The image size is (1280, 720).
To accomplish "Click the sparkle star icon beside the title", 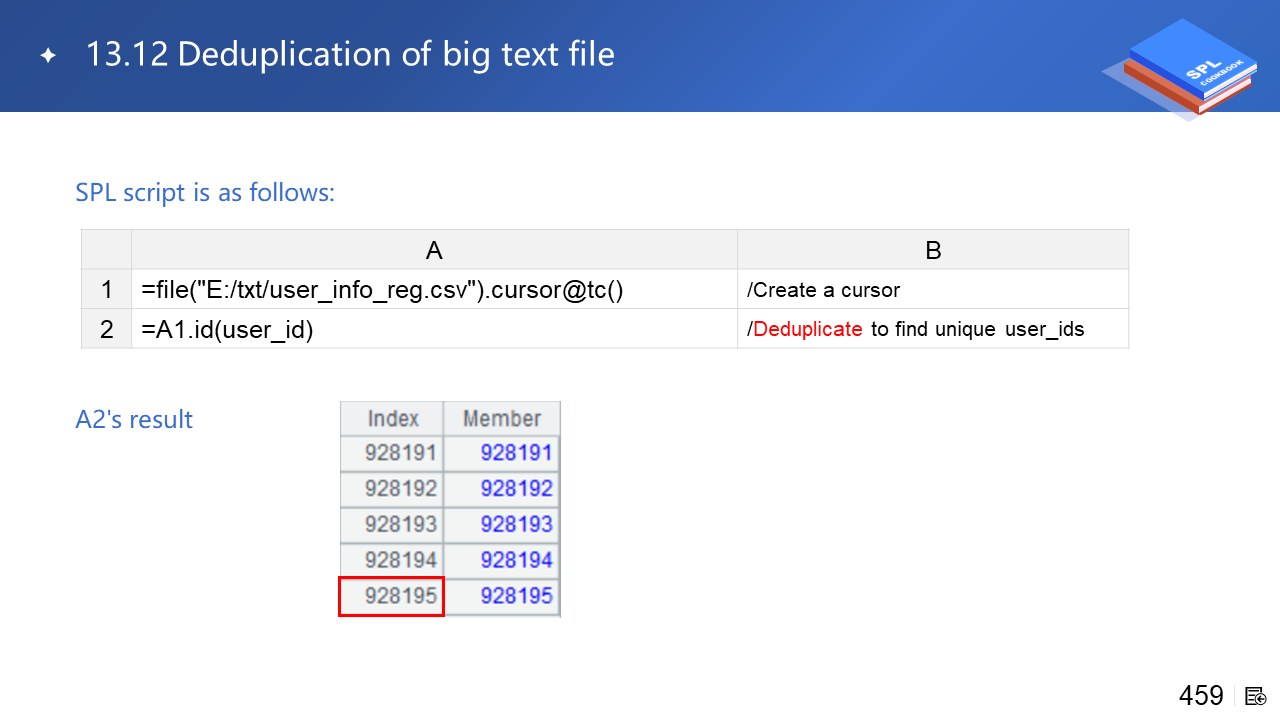I will pyautogui.click(x=48, y=56).
